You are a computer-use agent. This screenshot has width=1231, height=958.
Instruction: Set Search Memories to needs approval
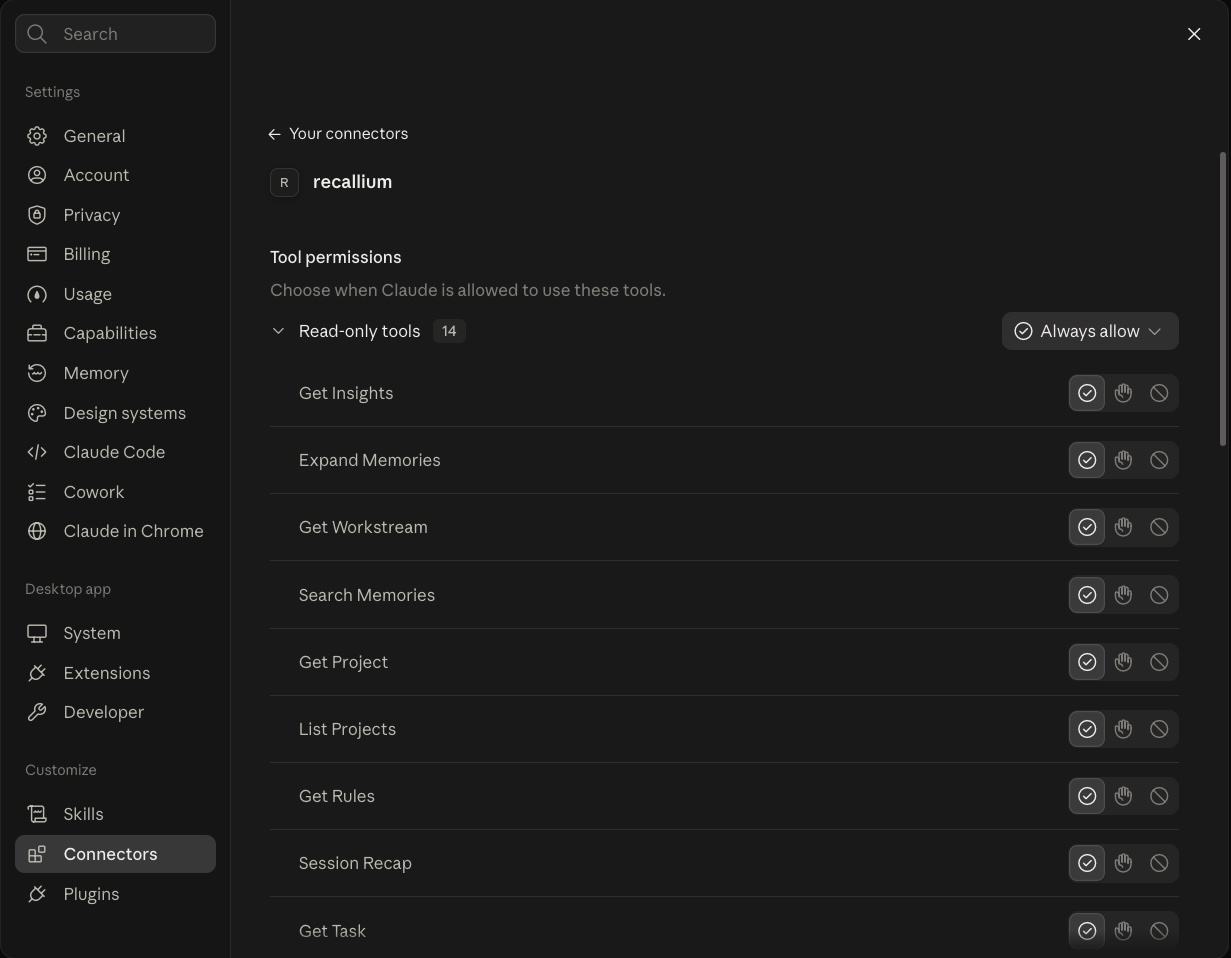point(1123,595)
